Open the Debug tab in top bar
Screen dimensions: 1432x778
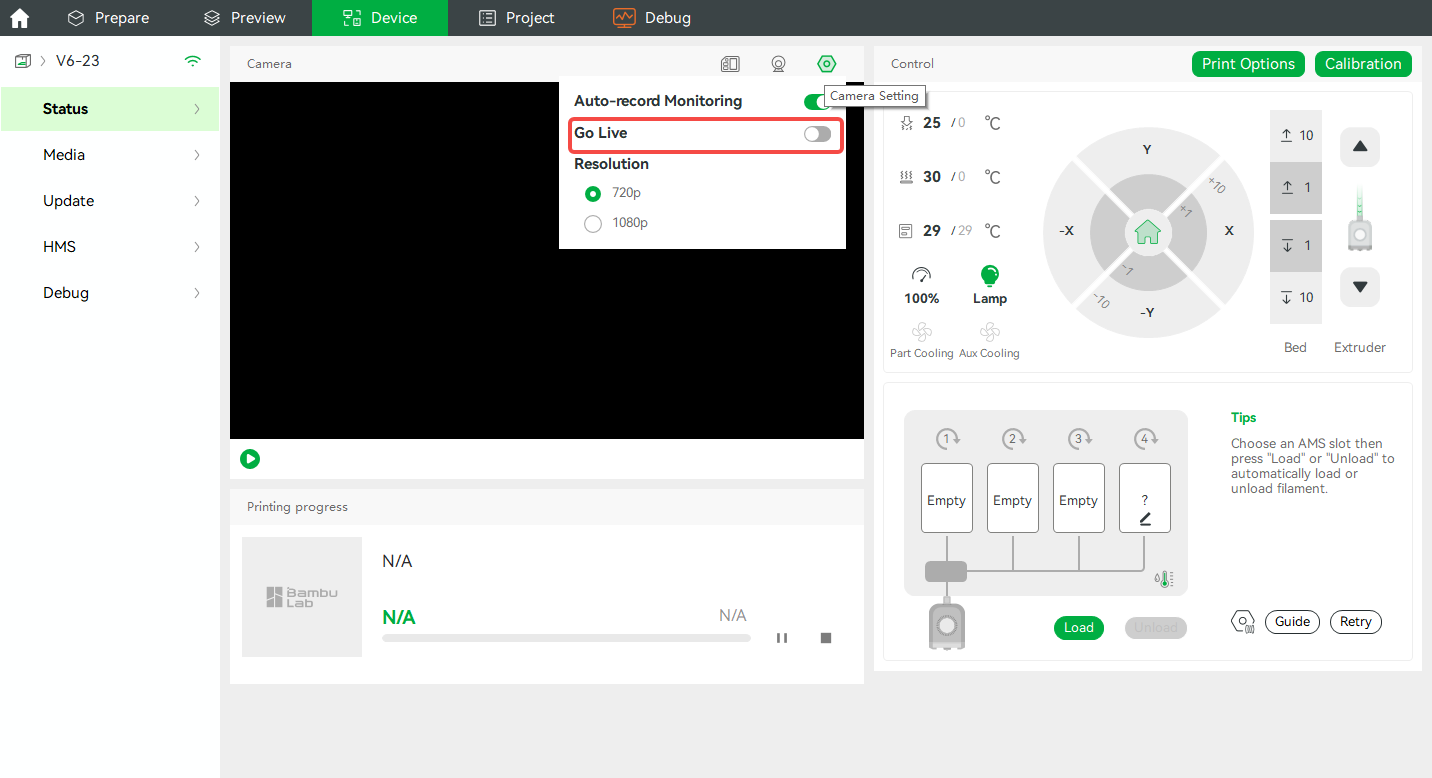(652, 18)
